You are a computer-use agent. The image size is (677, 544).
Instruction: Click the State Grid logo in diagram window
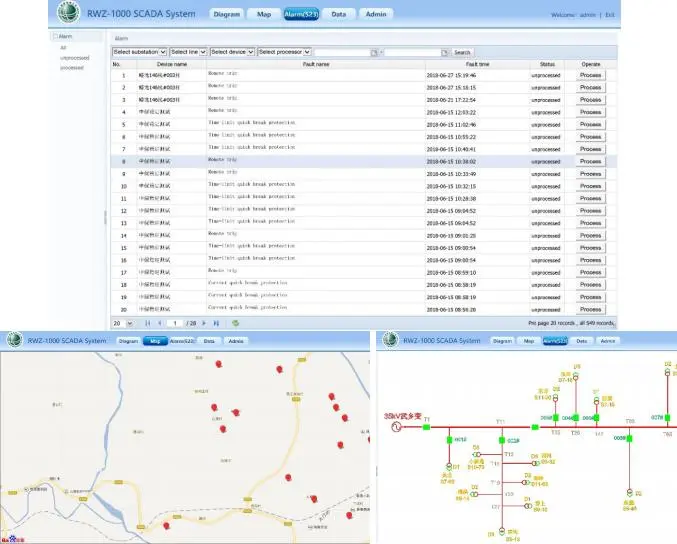point(391,339)
